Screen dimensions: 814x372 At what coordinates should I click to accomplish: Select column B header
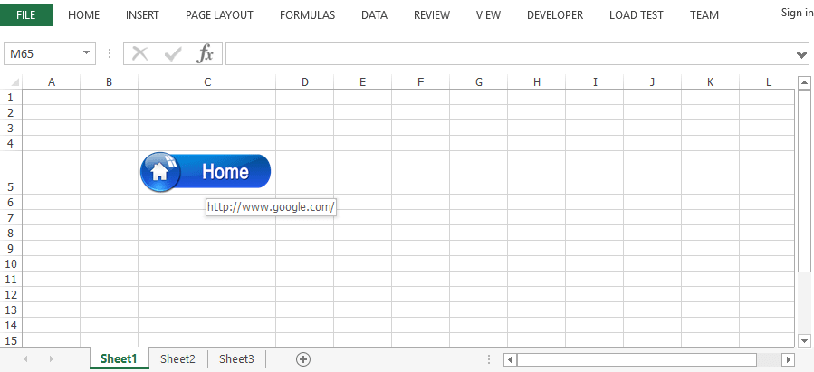[x=109, y=82]
